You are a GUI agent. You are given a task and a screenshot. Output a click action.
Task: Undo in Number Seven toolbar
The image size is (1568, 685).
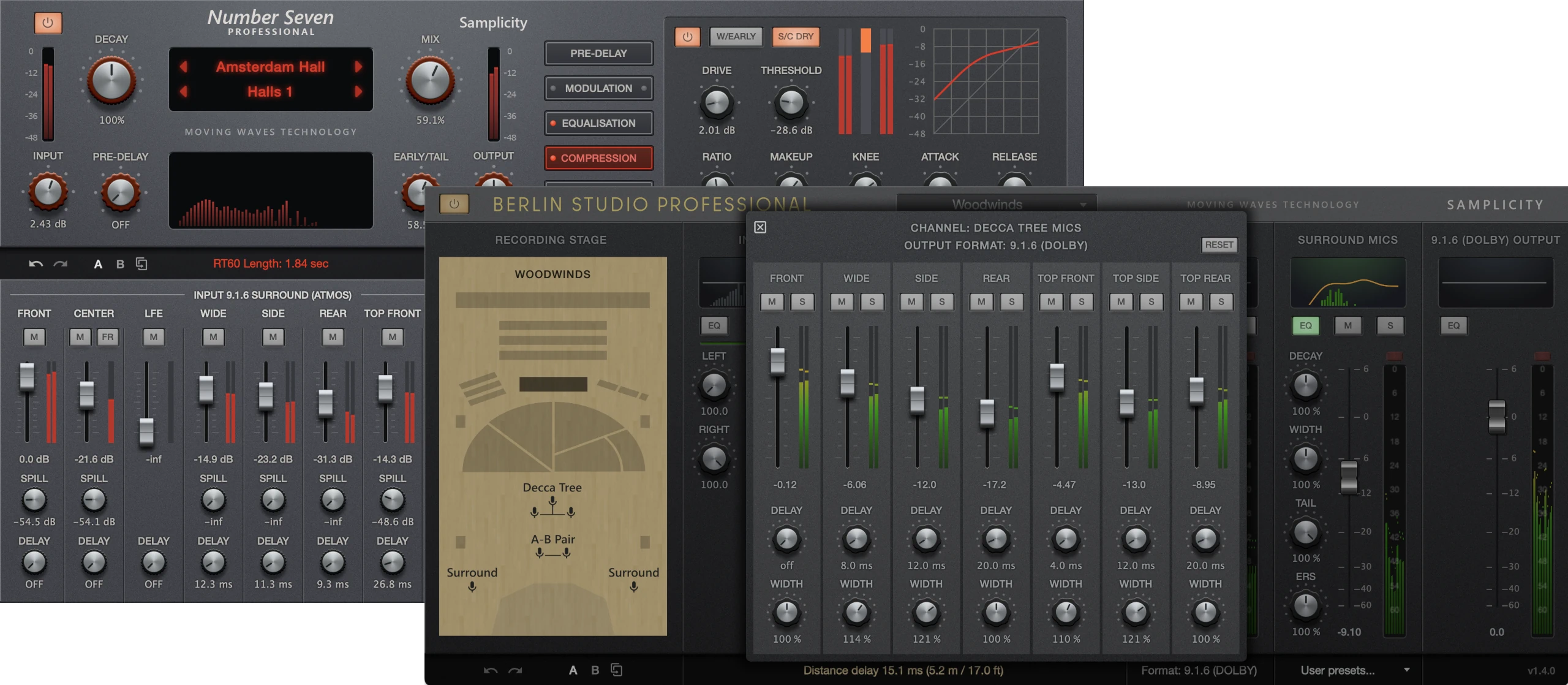click(x=36, y=264)
